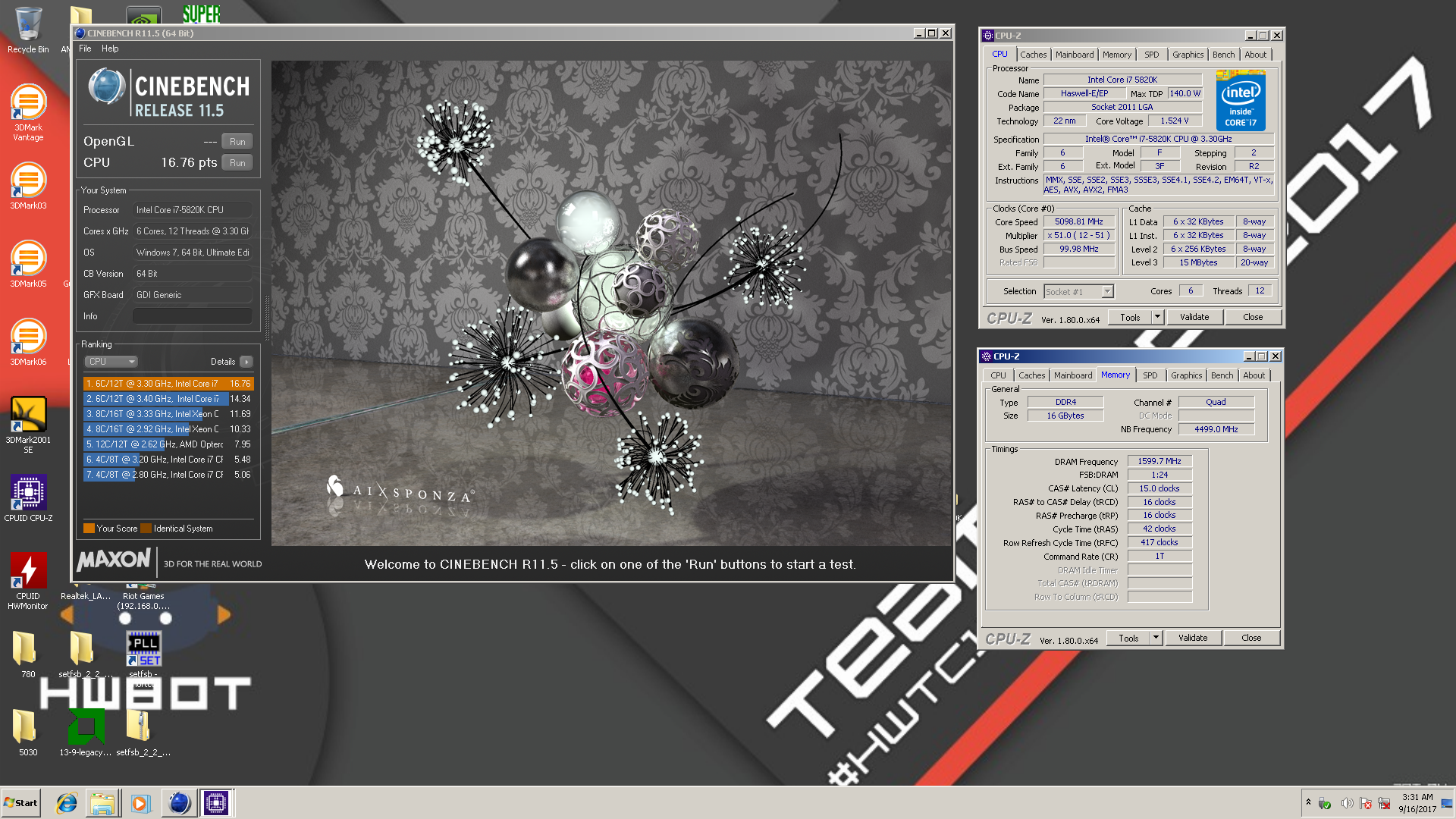Run the CPU benchmark in Cinebench
1456x819 pixels.
pos(237,163)
